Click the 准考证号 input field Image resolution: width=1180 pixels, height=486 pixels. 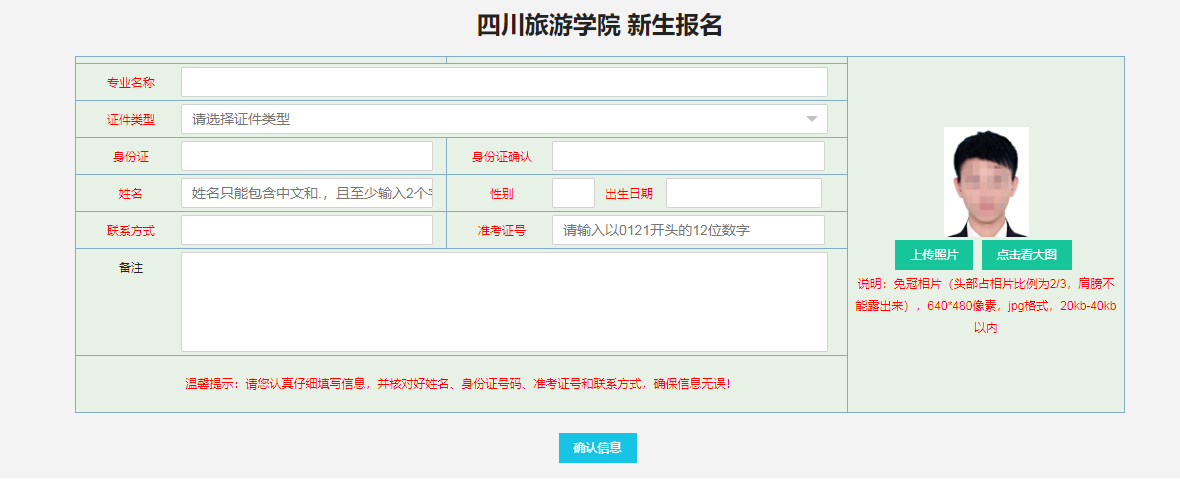pos(689,230)
